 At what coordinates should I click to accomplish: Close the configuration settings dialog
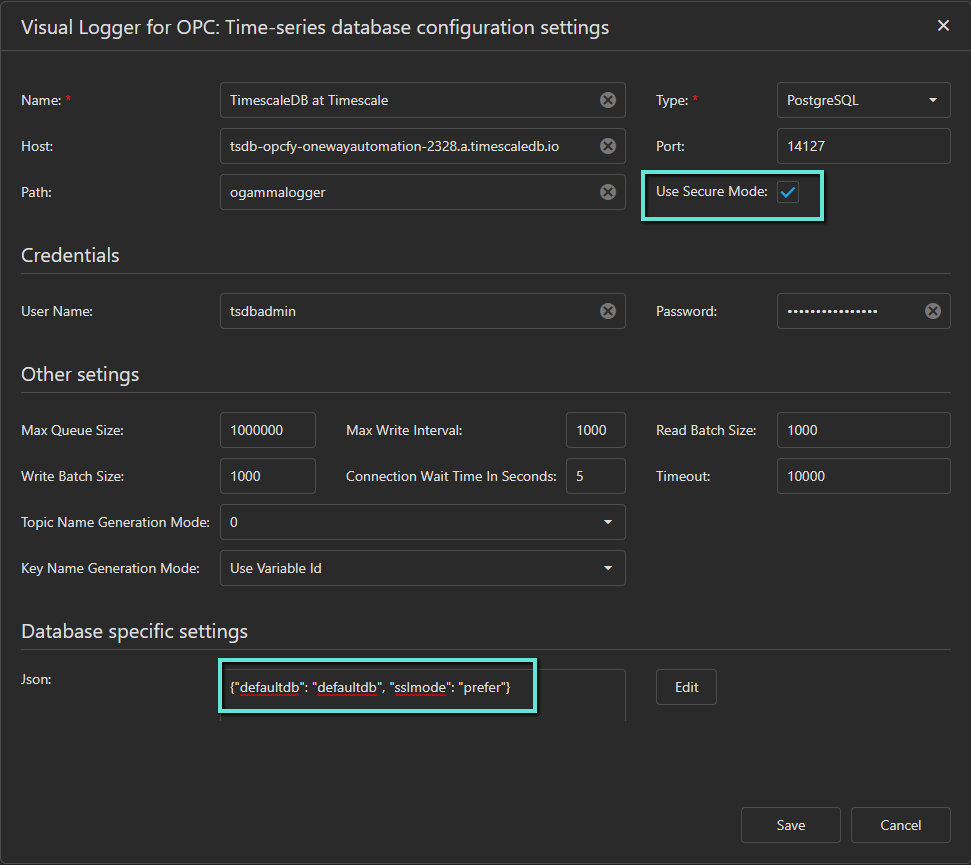pos(943,26)
